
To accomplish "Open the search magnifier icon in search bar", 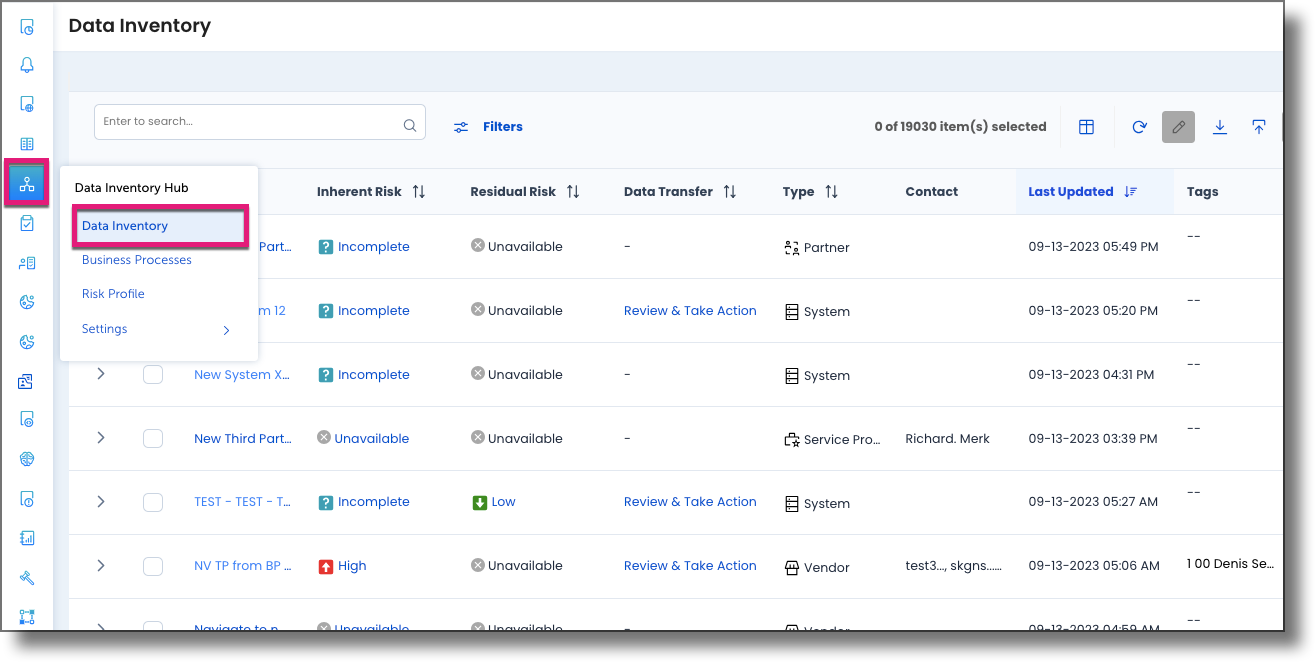I will (410, 124).
